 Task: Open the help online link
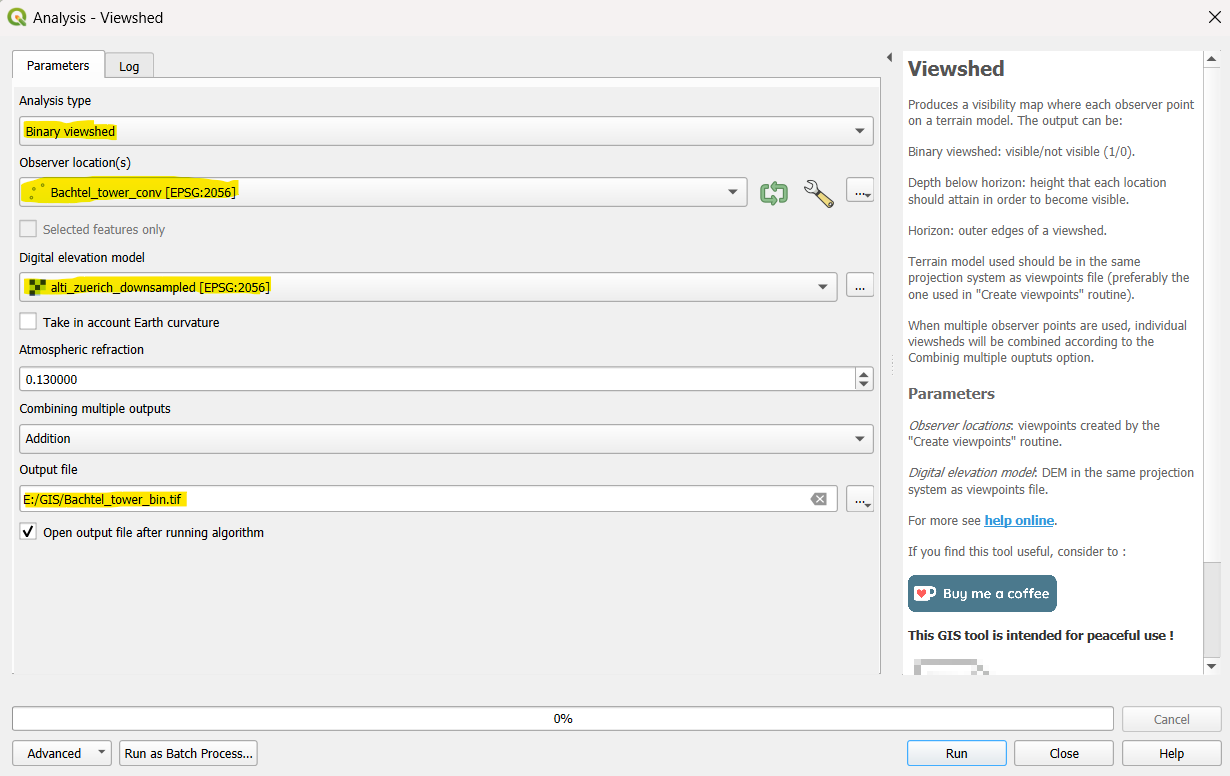coord(1018,520)
